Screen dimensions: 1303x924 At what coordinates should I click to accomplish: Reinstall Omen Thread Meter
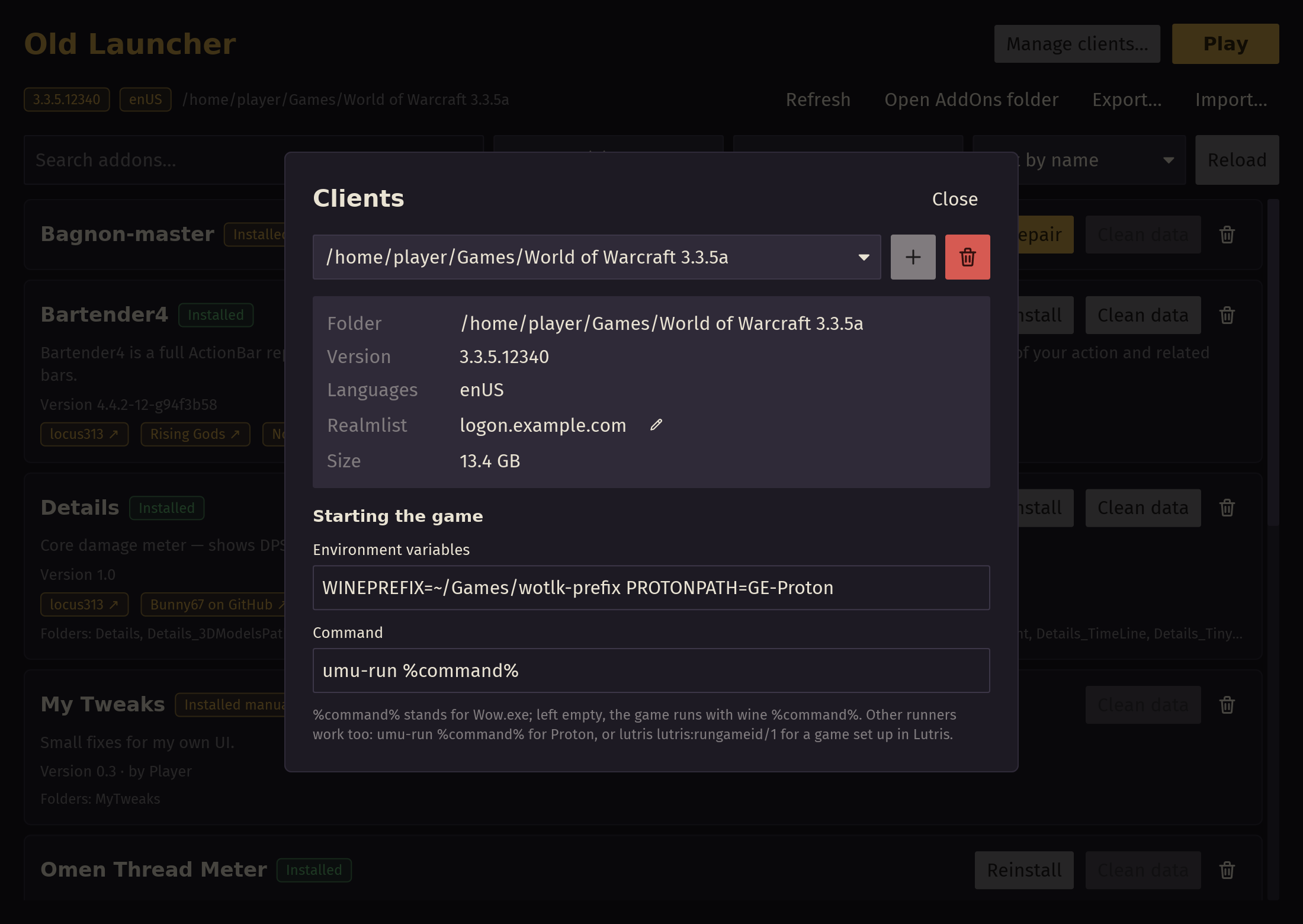[x=1024, y=870]
